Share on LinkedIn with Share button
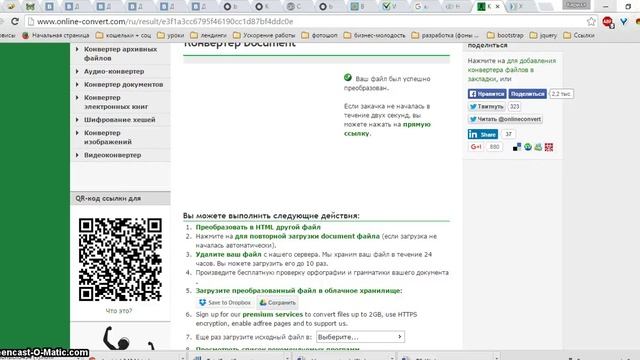The width and height of the screenshot is (640, 360). point(483,134)
